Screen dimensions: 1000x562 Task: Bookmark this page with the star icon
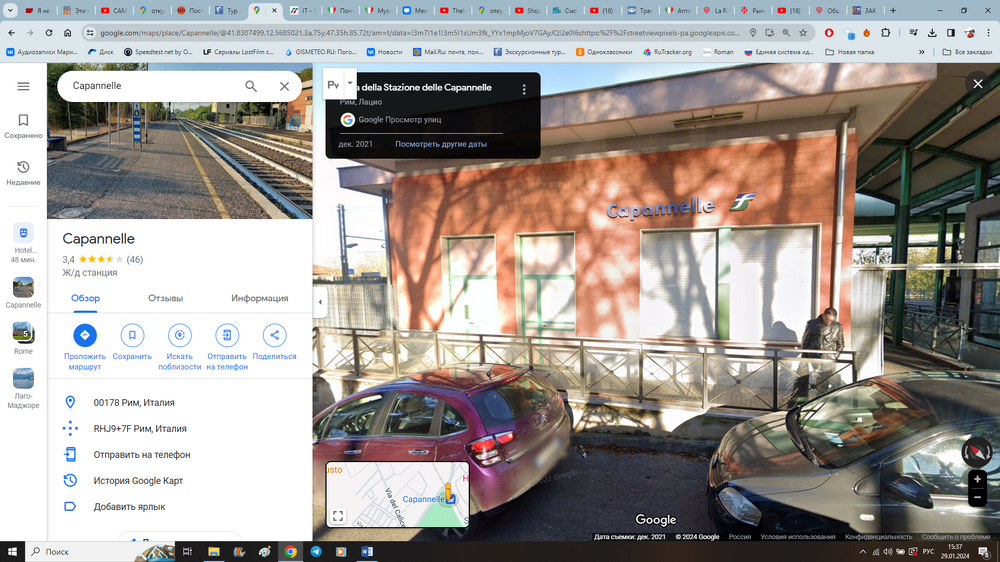[x=803, y=33]
